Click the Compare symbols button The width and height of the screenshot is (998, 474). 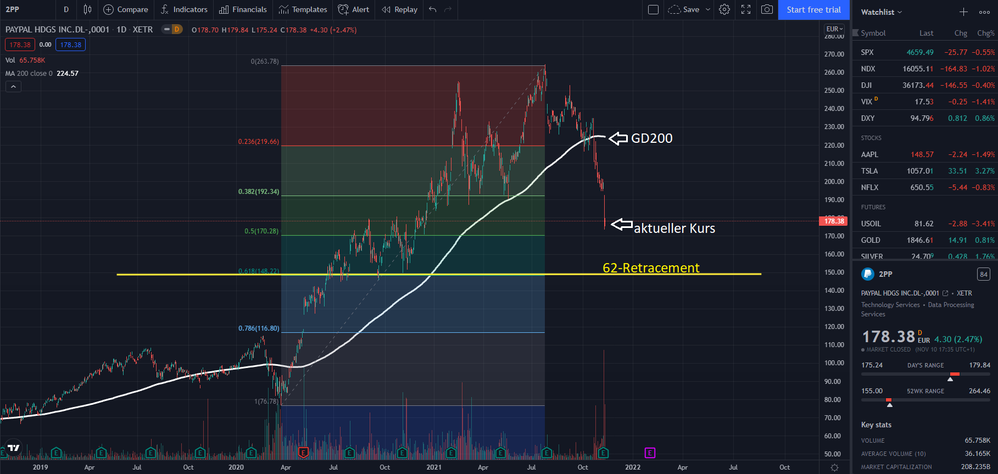[x=126, y=10]
